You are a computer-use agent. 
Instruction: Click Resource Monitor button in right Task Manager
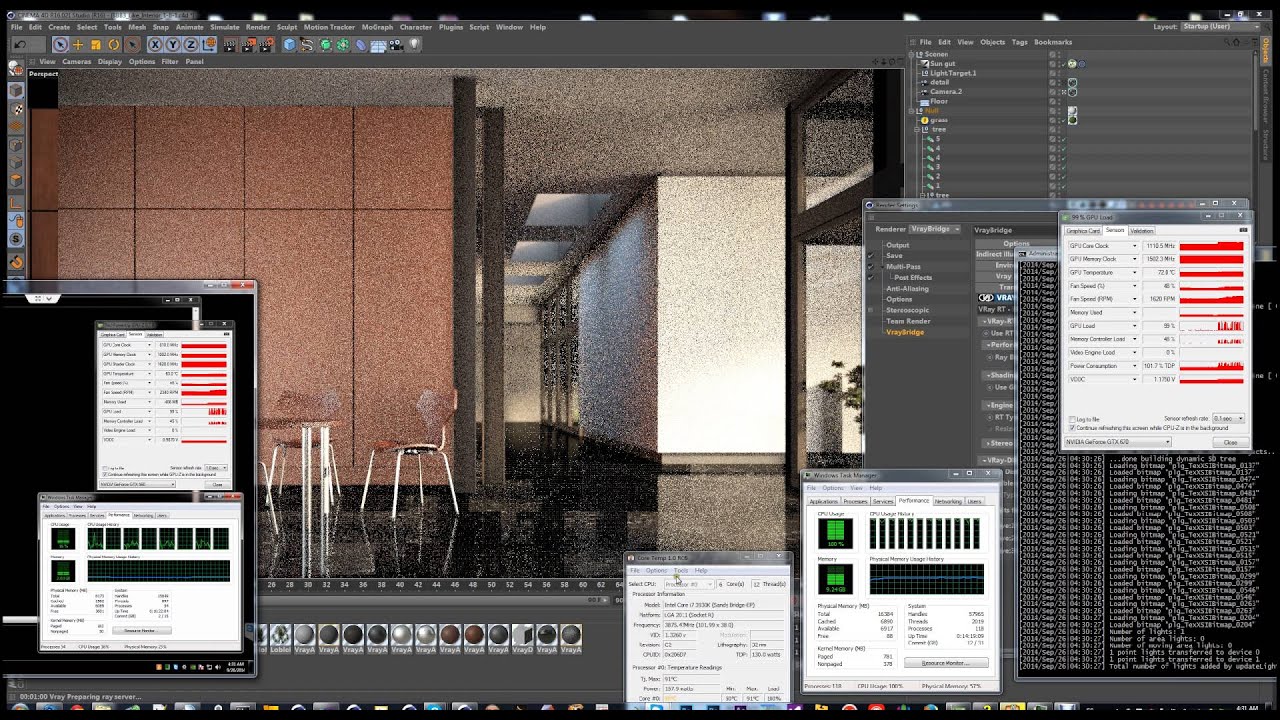(946, 663)
